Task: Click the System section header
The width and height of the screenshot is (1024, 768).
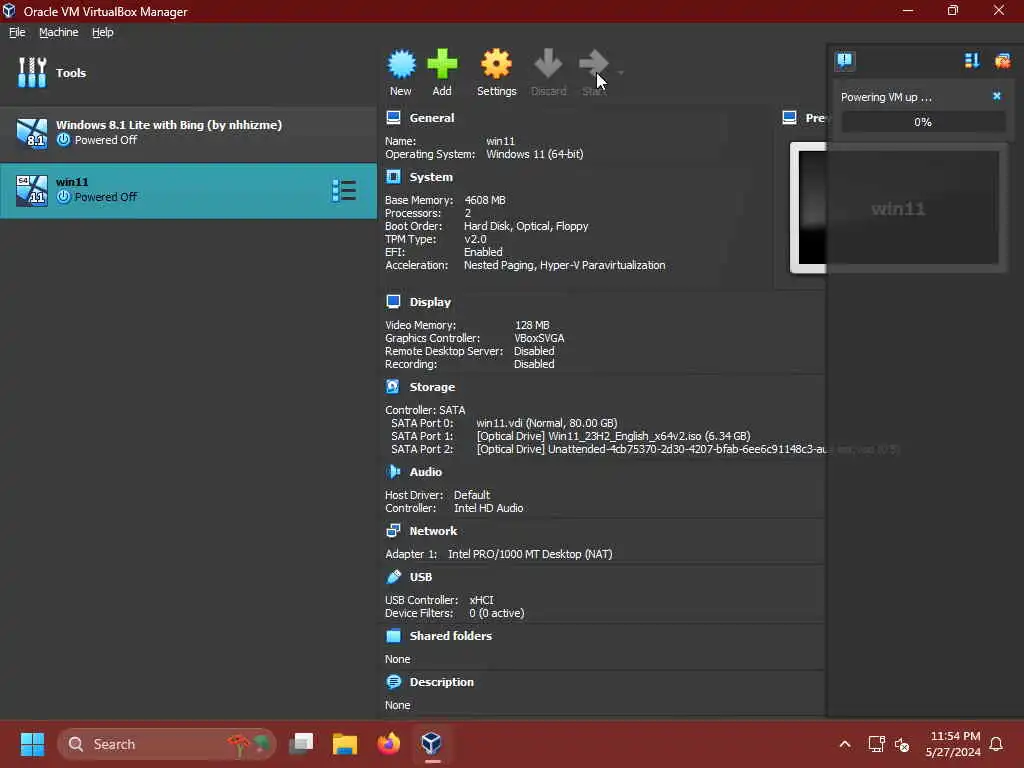Action: tap(431, 177)
